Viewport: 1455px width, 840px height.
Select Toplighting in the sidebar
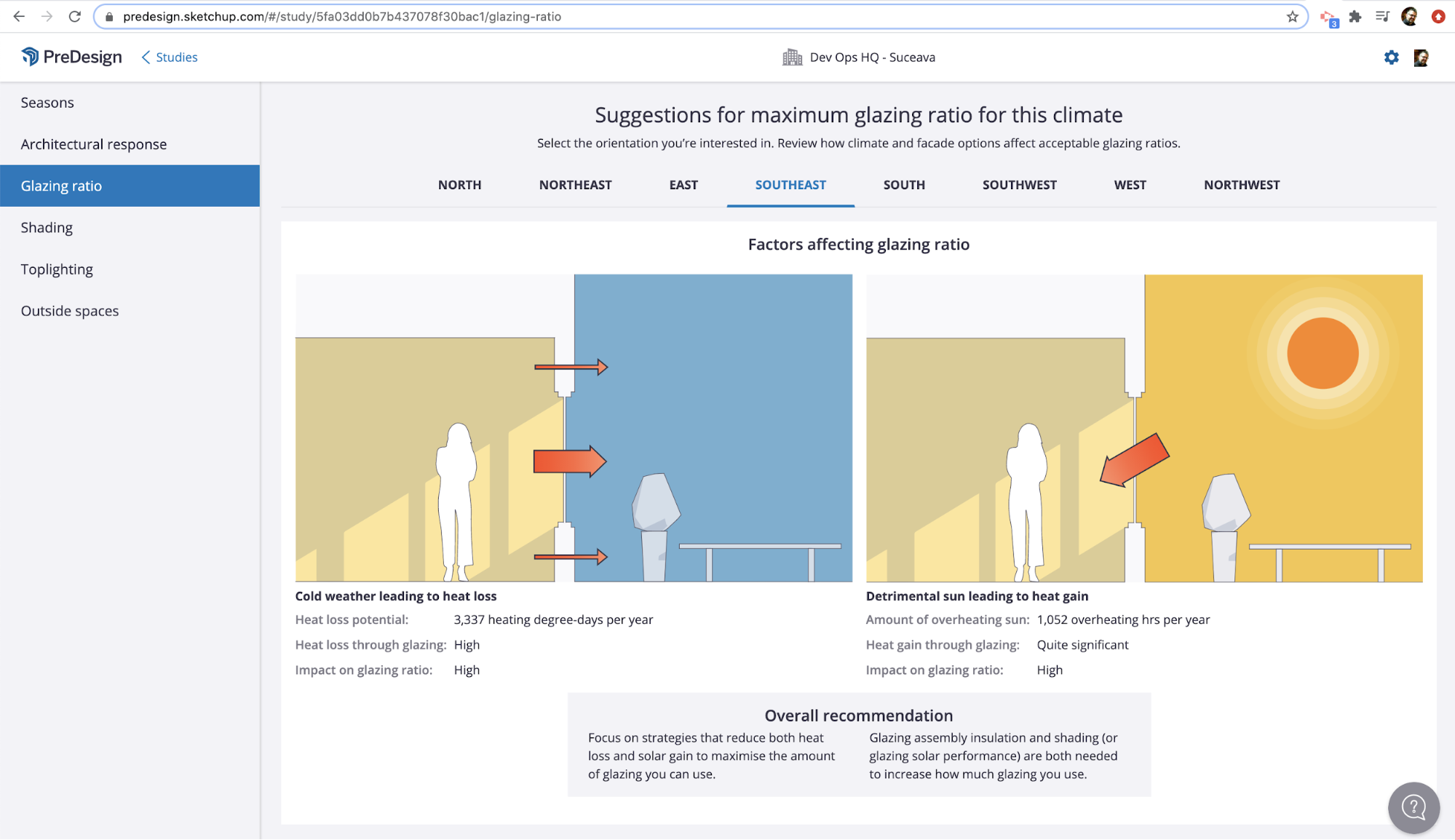(57, 269)
